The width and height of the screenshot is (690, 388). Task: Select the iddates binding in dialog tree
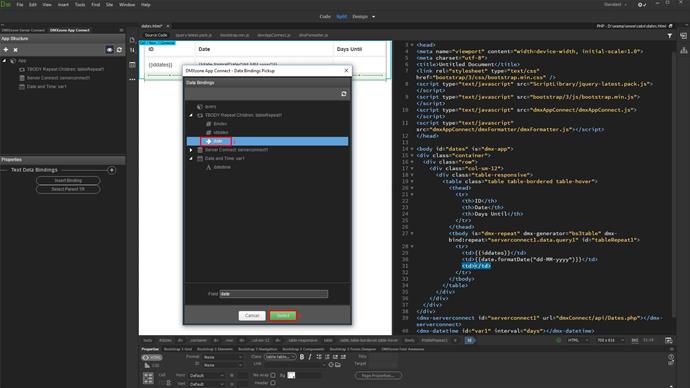(220, 132)
